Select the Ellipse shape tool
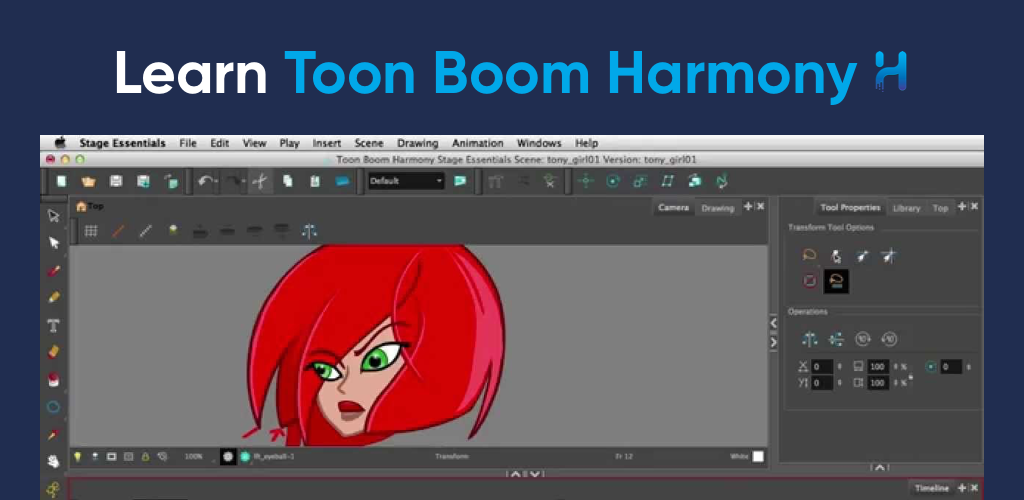 tap(54, 407)
